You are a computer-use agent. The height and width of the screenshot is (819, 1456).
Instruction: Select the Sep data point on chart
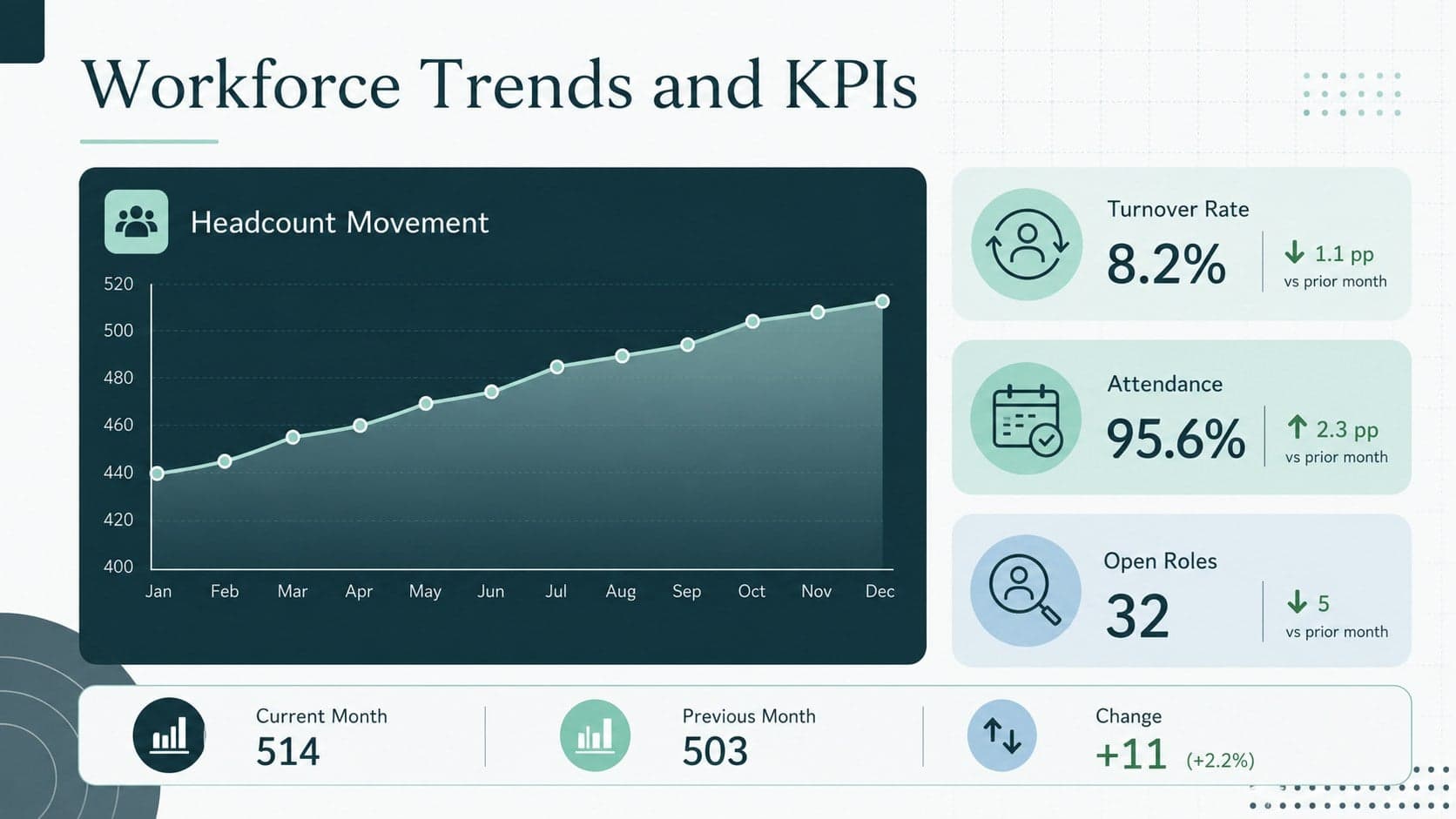click(687, 345)
